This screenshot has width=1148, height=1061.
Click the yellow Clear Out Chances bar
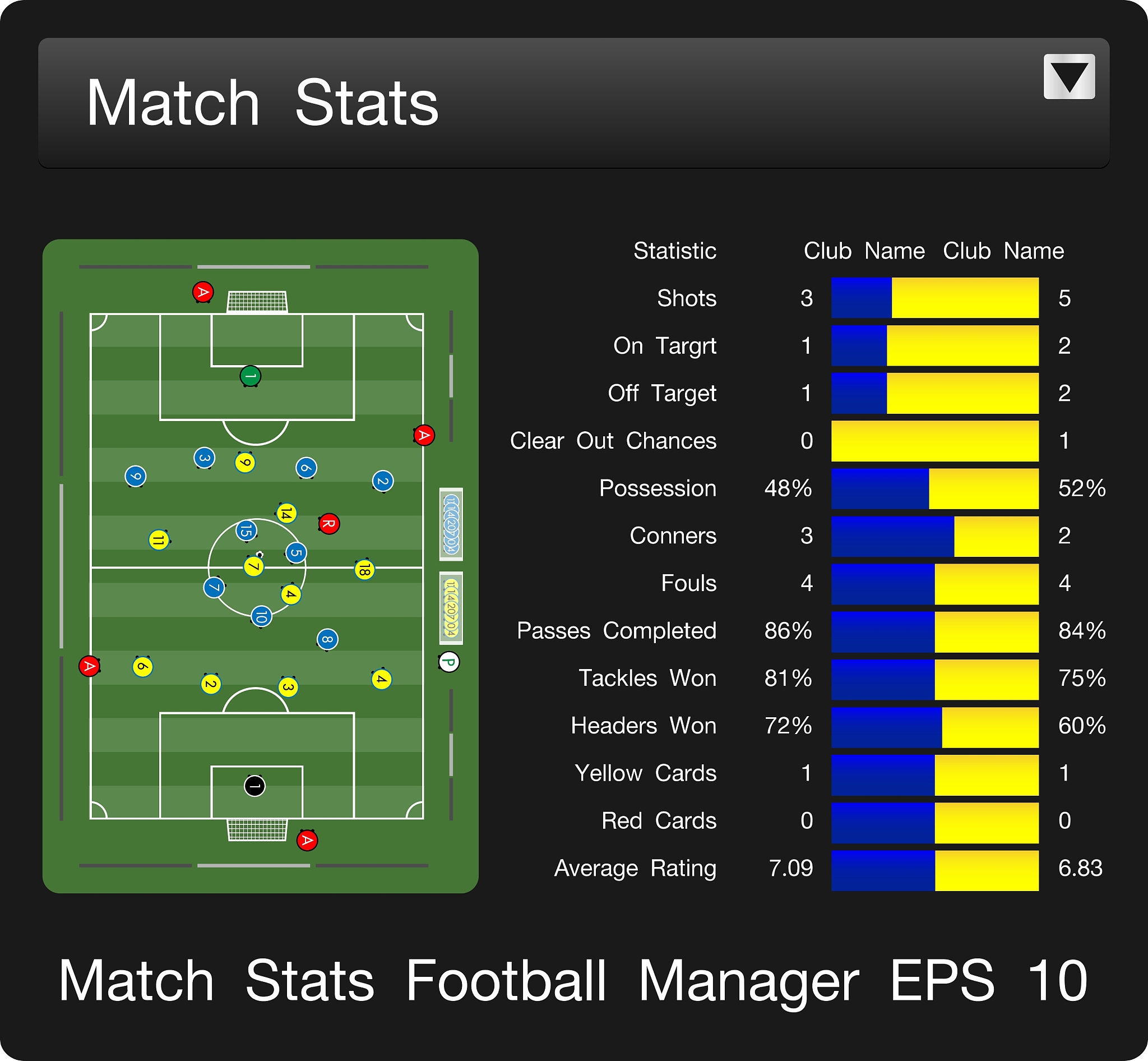pos(934,441)
